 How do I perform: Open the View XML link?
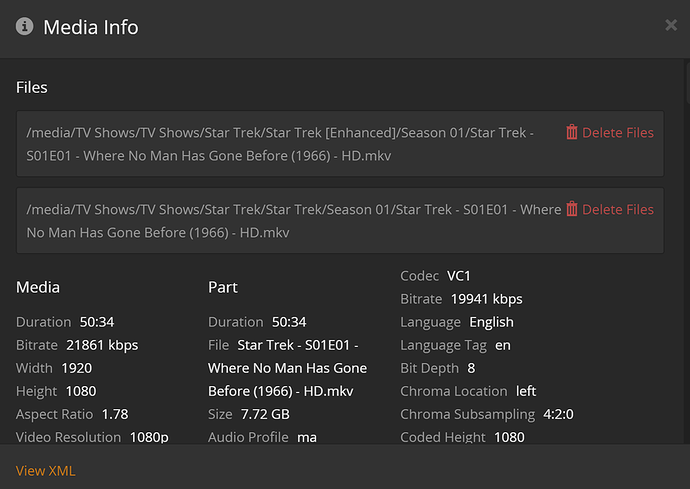(45, 470)
